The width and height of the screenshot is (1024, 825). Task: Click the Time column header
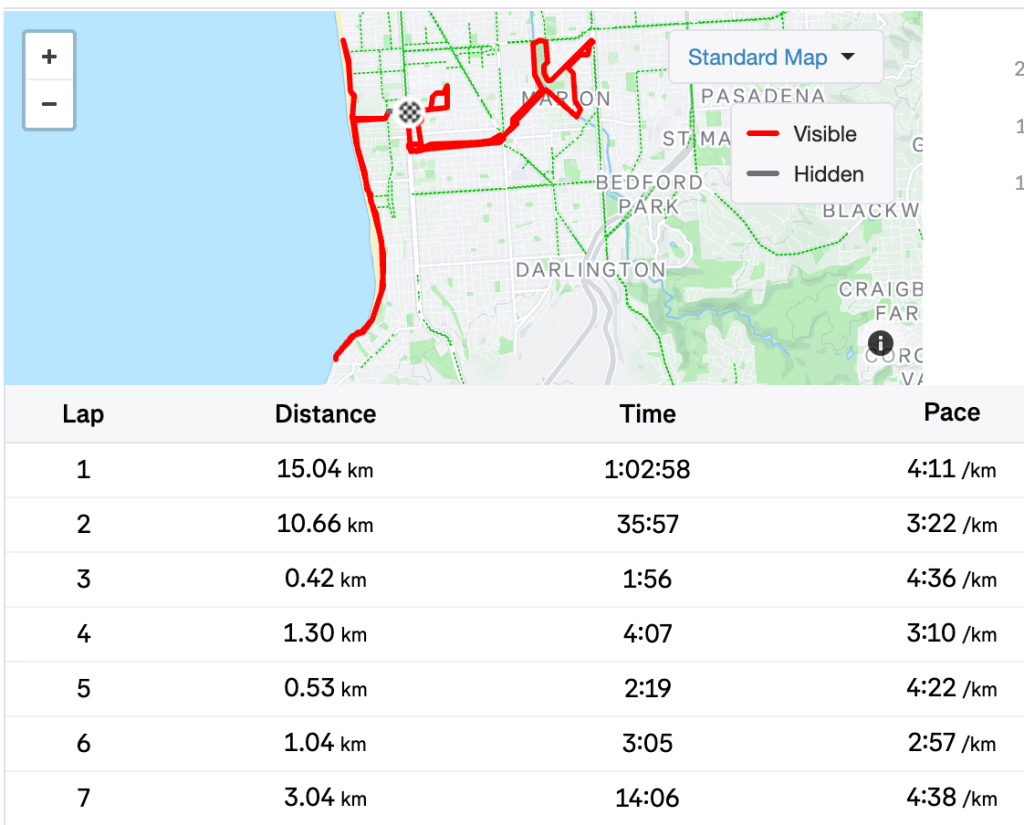[647, 414]
